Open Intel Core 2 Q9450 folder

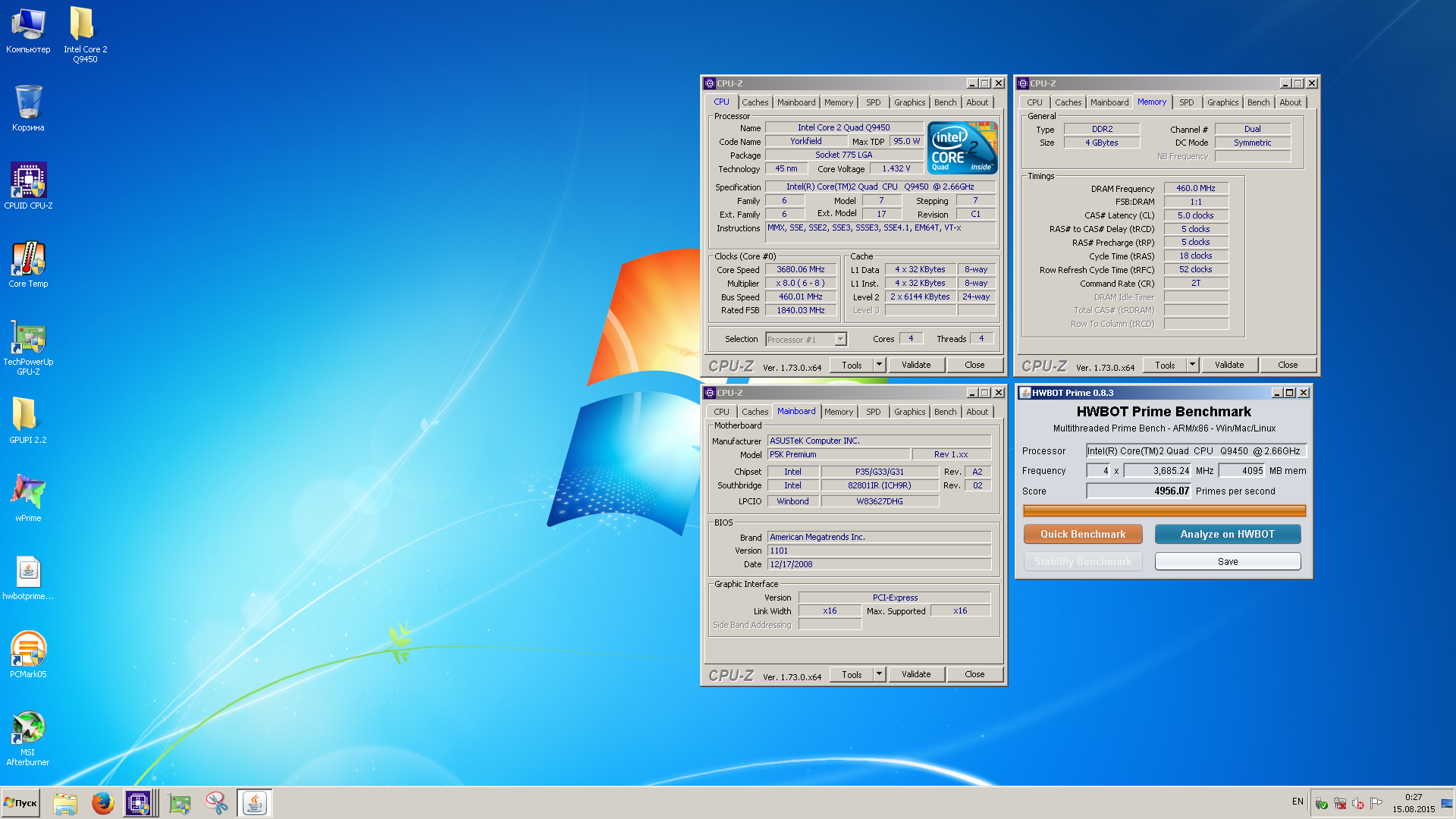coord(85,34)
